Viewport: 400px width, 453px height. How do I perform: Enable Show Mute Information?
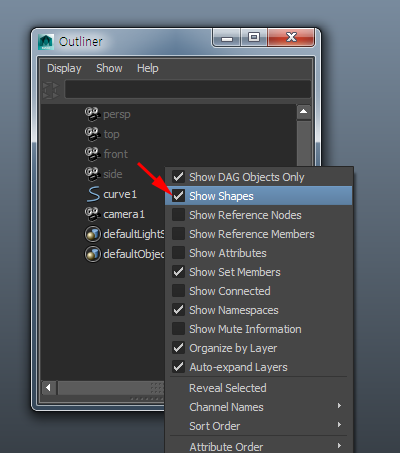178,329
